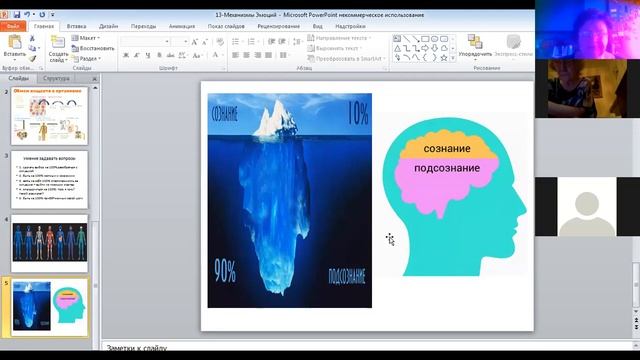Switch to the Анимация ribbon tab

coord(182,26)
